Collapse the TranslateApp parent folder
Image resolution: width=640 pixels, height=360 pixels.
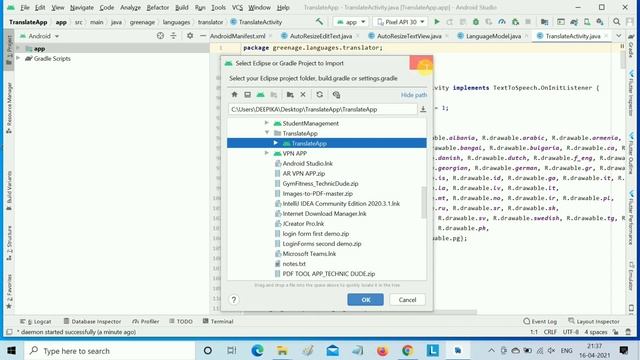(267, 133)
